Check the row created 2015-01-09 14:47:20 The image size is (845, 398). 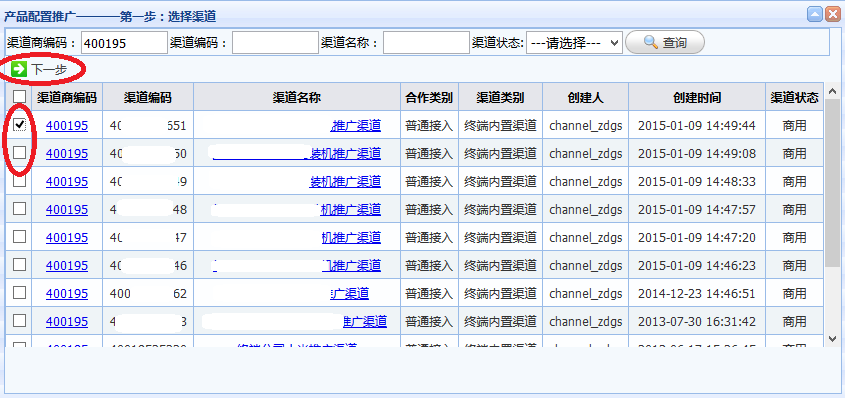(x=19, y=236)
